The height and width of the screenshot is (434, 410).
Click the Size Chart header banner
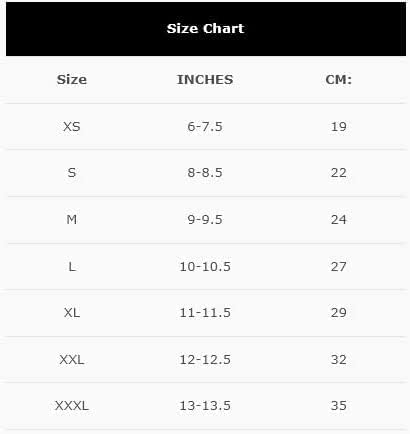[206, 29]
